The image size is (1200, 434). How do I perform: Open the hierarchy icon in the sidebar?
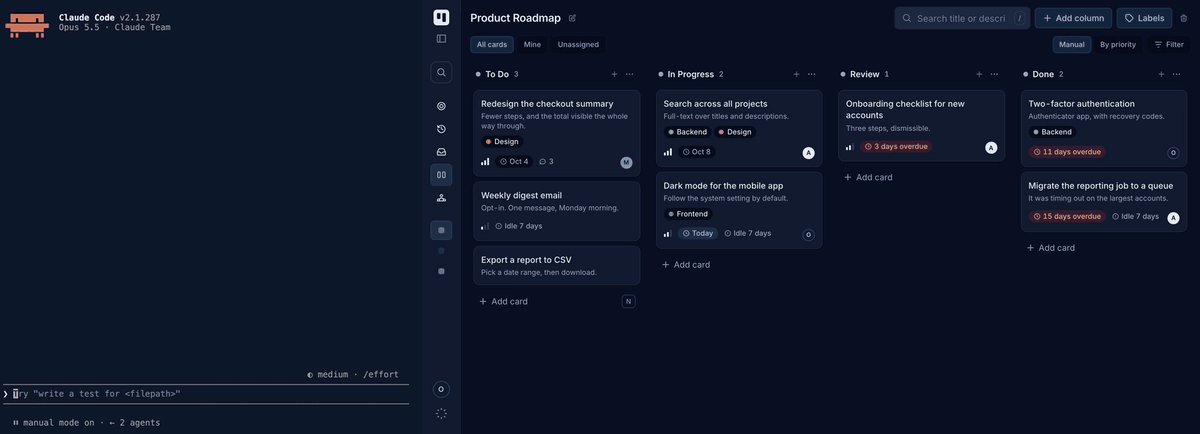pyautogui.click(x=441, y=198)
